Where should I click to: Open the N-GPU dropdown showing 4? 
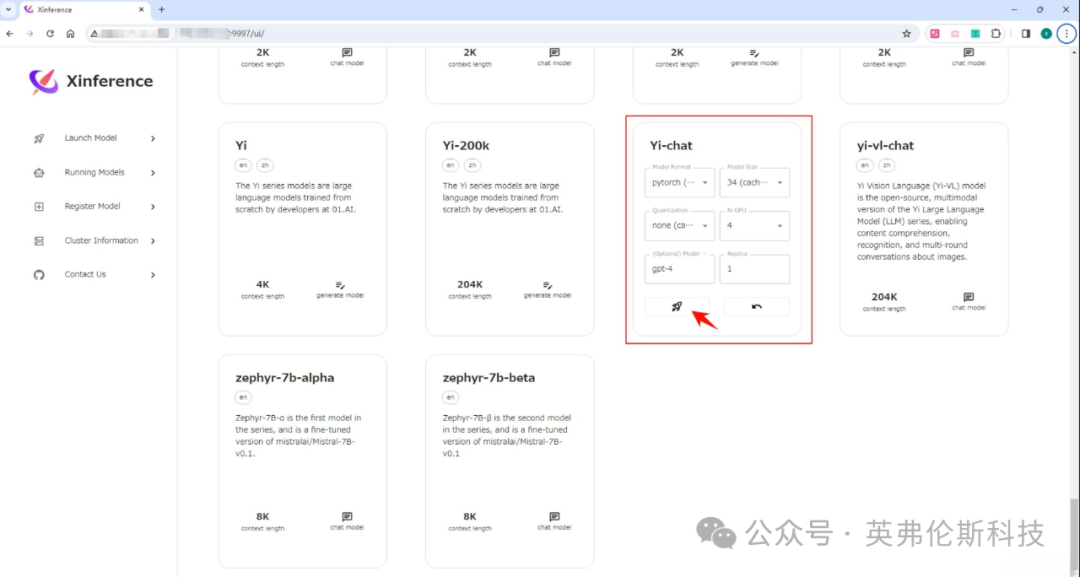click(x=755, y=226)
